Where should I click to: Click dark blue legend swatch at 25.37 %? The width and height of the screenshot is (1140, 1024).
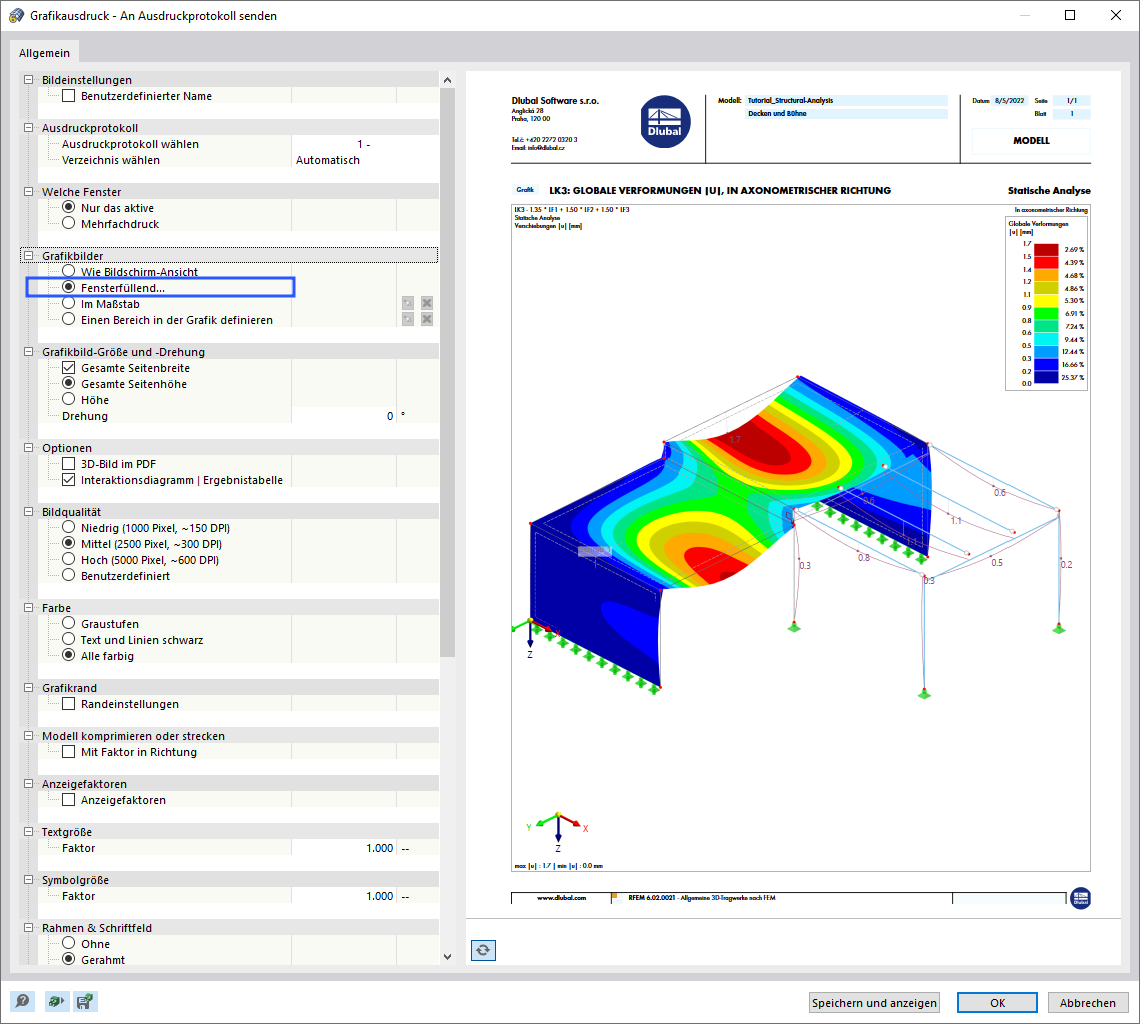[x=1046, y=377]
